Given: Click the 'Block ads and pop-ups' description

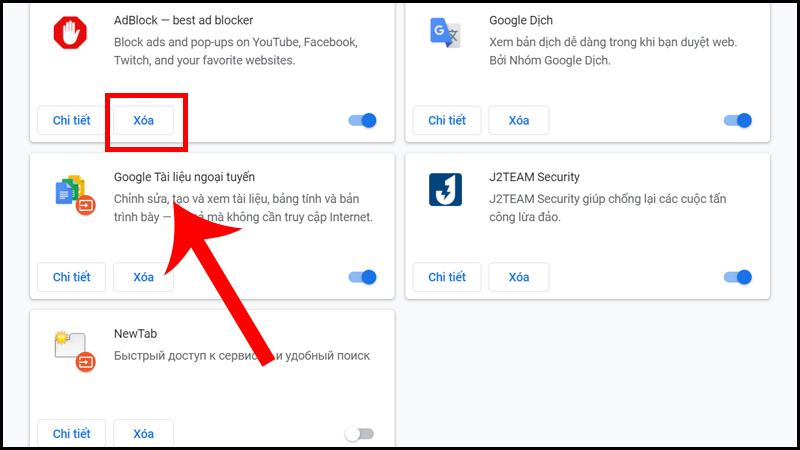Looking at the screenshot, I should click(x=236, y=51).
